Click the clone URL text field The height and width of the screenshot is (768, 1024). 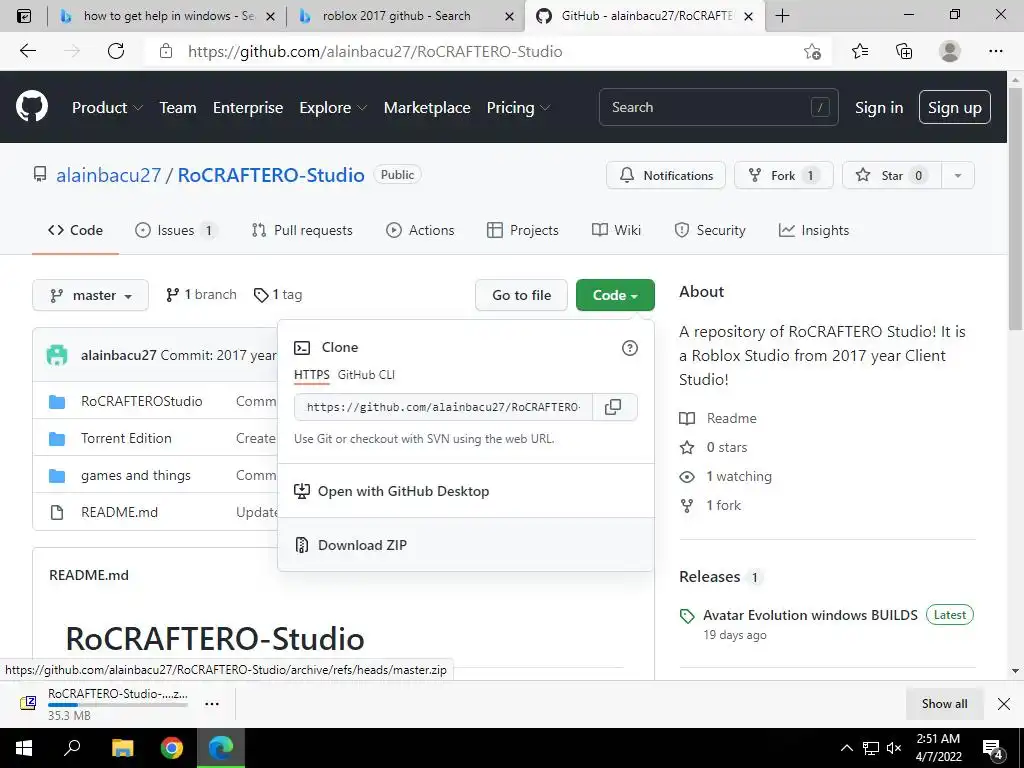[443, 407]
